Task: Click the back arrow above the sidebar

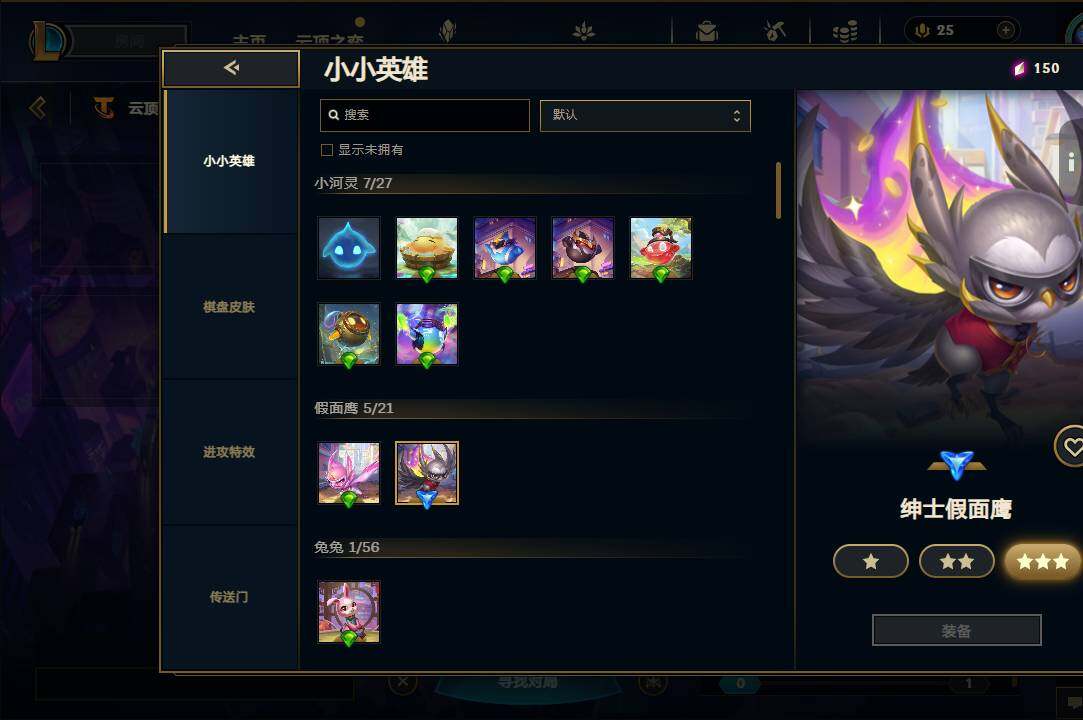Action: point(231,68)
